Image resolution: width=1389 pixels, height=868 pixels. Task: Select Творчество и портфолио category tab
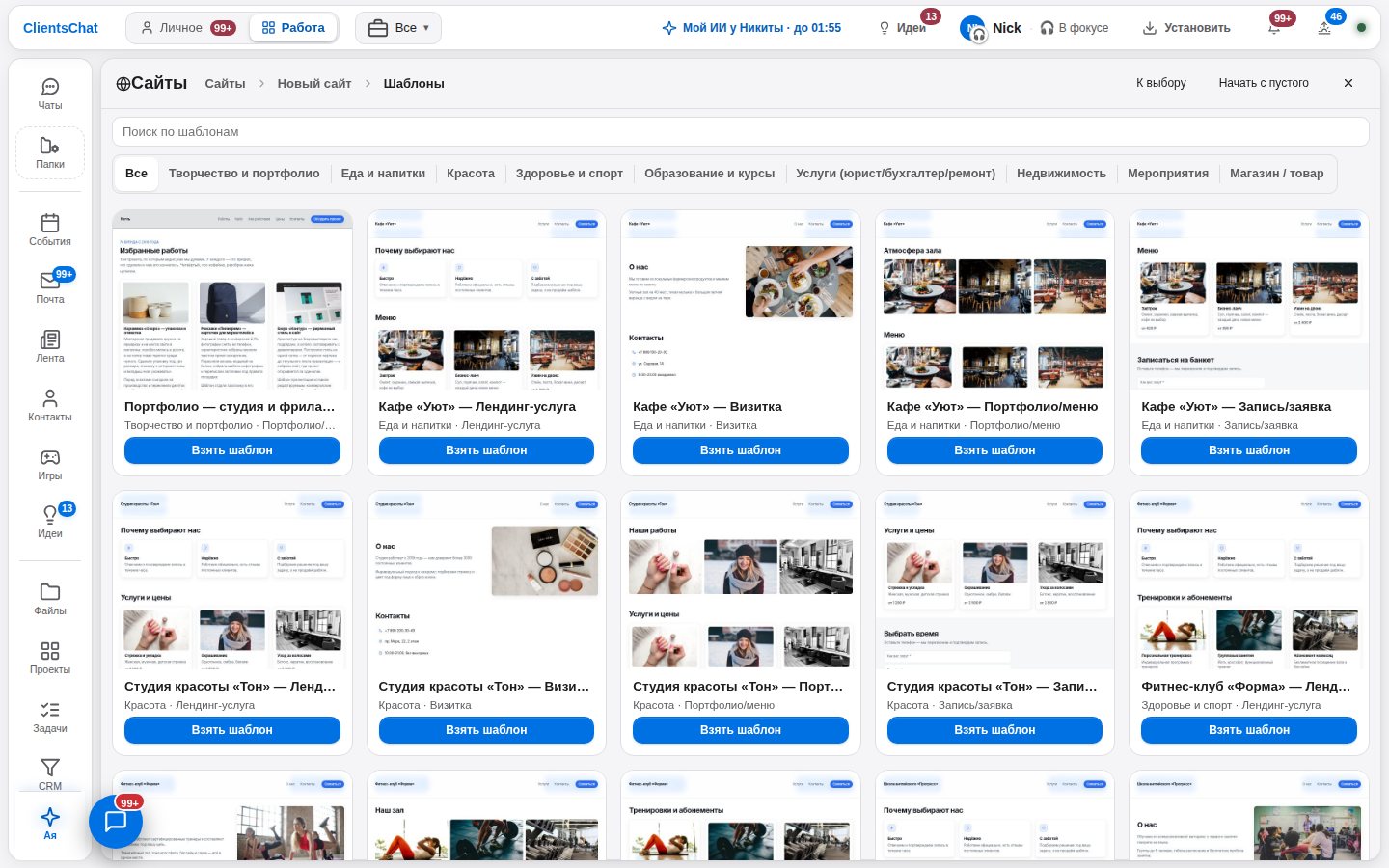click(244, 174)
